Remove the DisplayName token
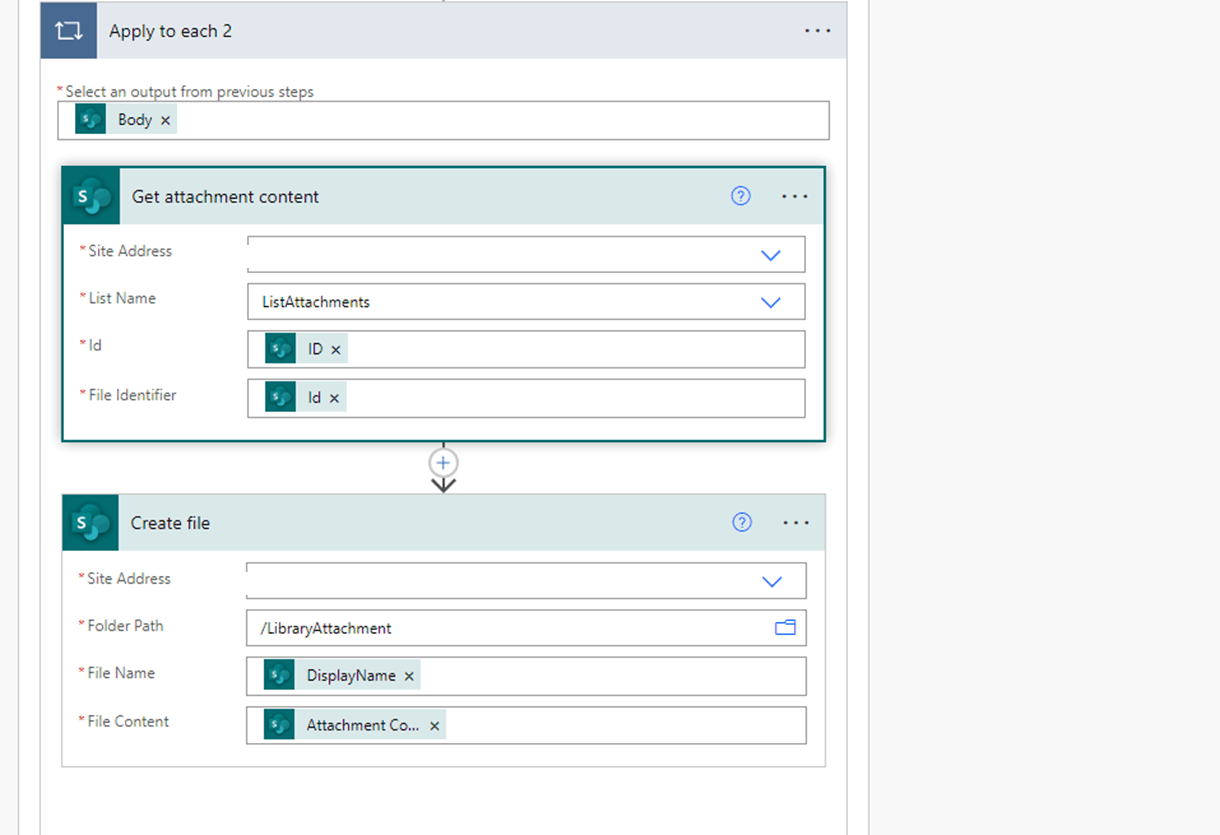1220x835 pixels. click(x=409, y=676)
